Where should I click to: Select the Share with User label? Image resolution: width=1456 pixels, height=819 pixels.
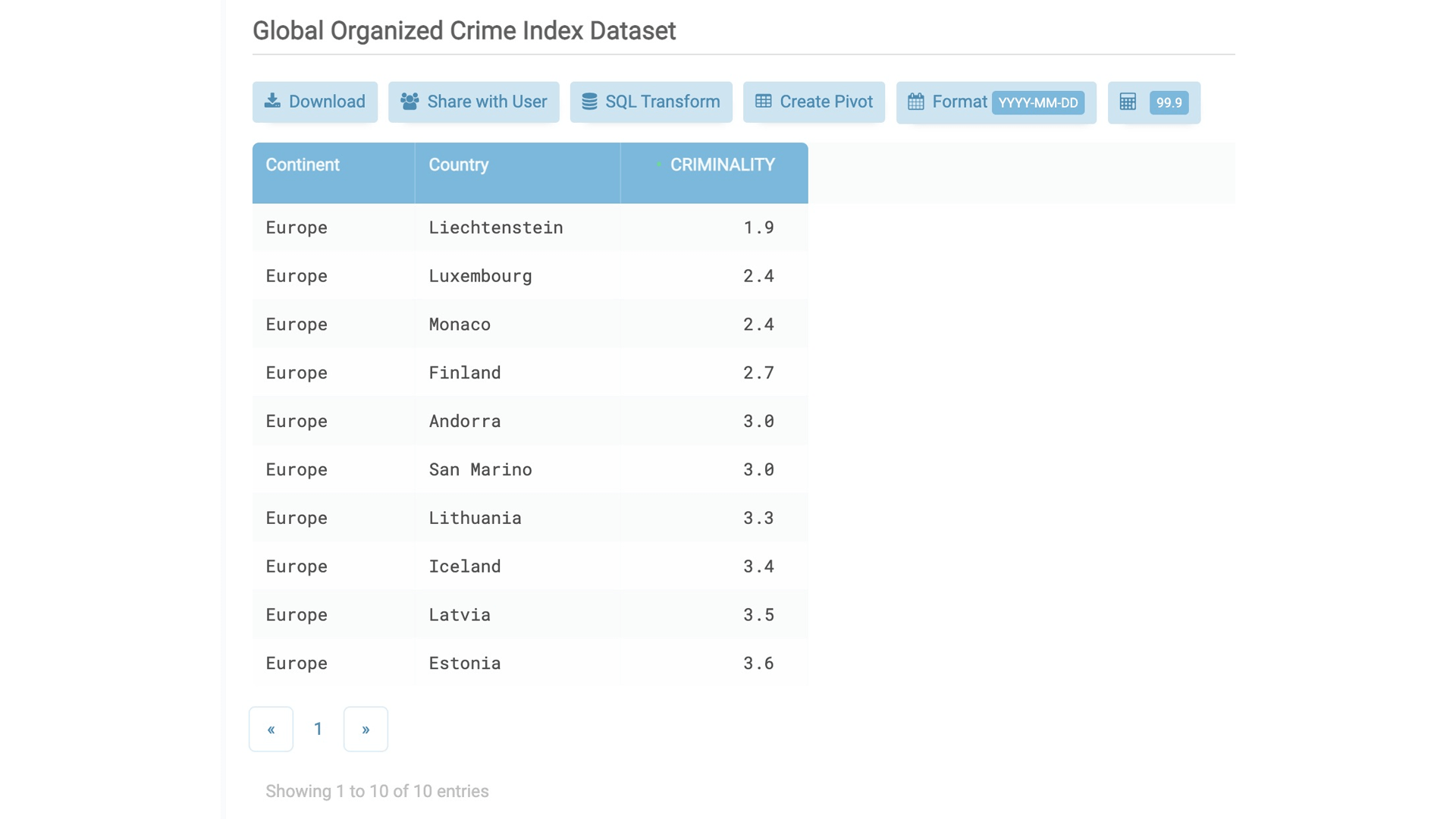(487, 102)
